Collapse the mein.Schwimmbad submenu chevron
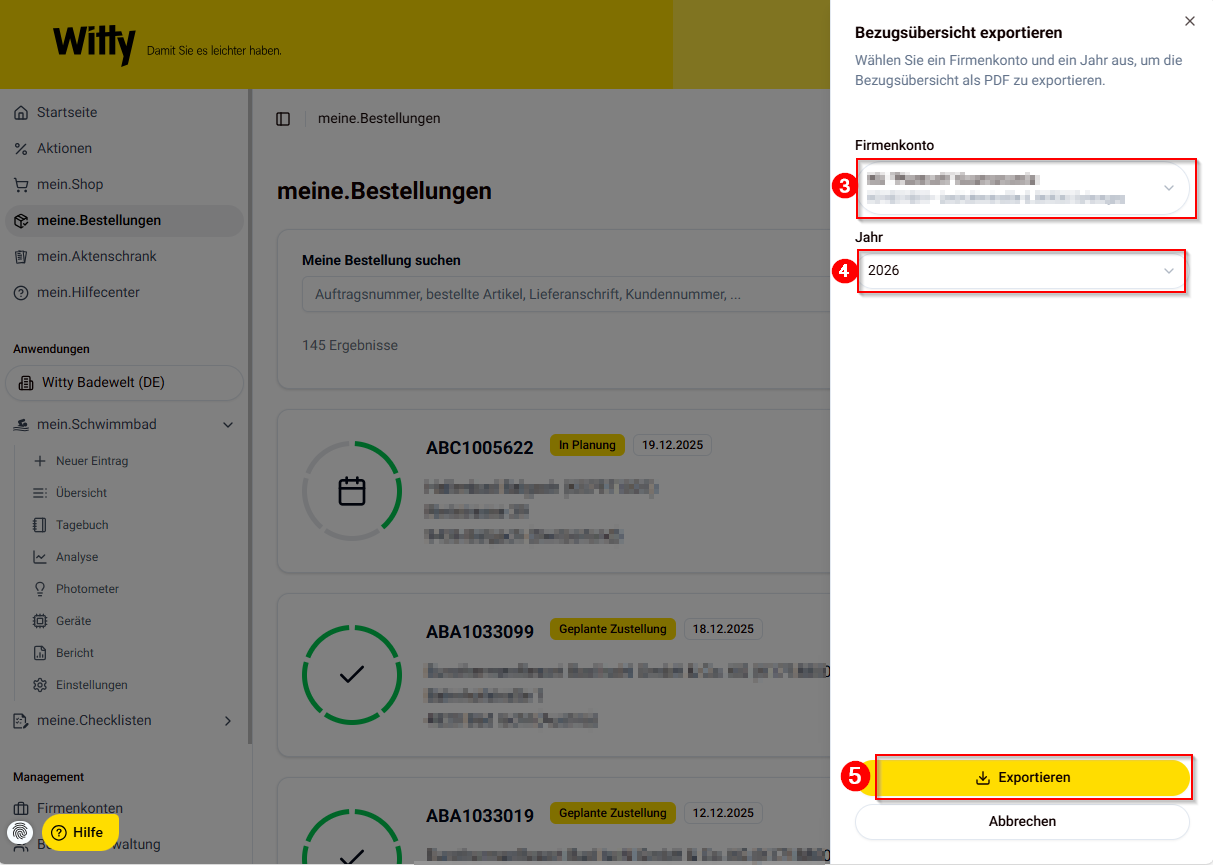The width and height of the screenshot is (1213, 865). pos(228,425)
